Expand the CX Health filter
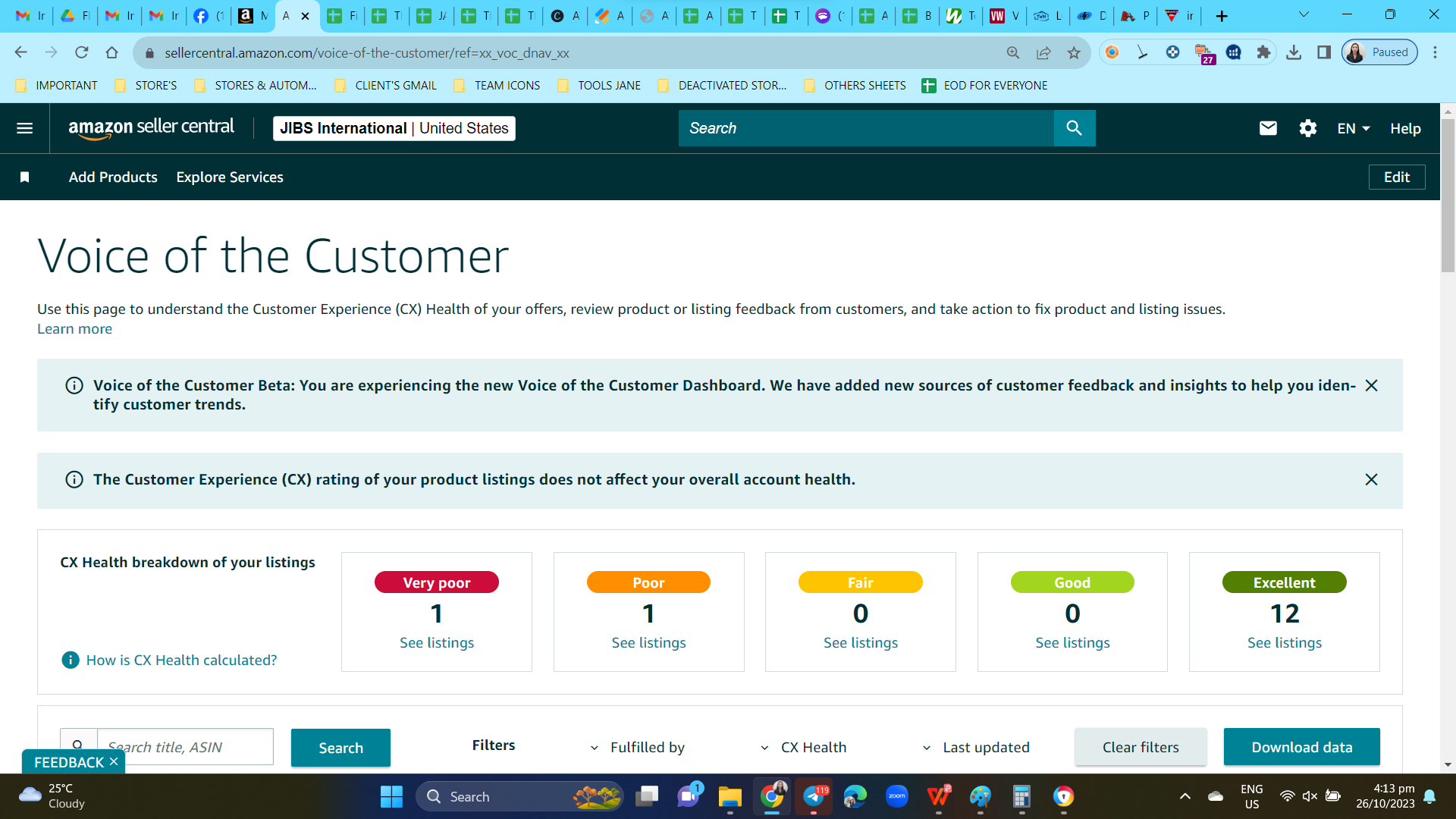The width and height of the screenshot is (1456, 819). [803, 748]
